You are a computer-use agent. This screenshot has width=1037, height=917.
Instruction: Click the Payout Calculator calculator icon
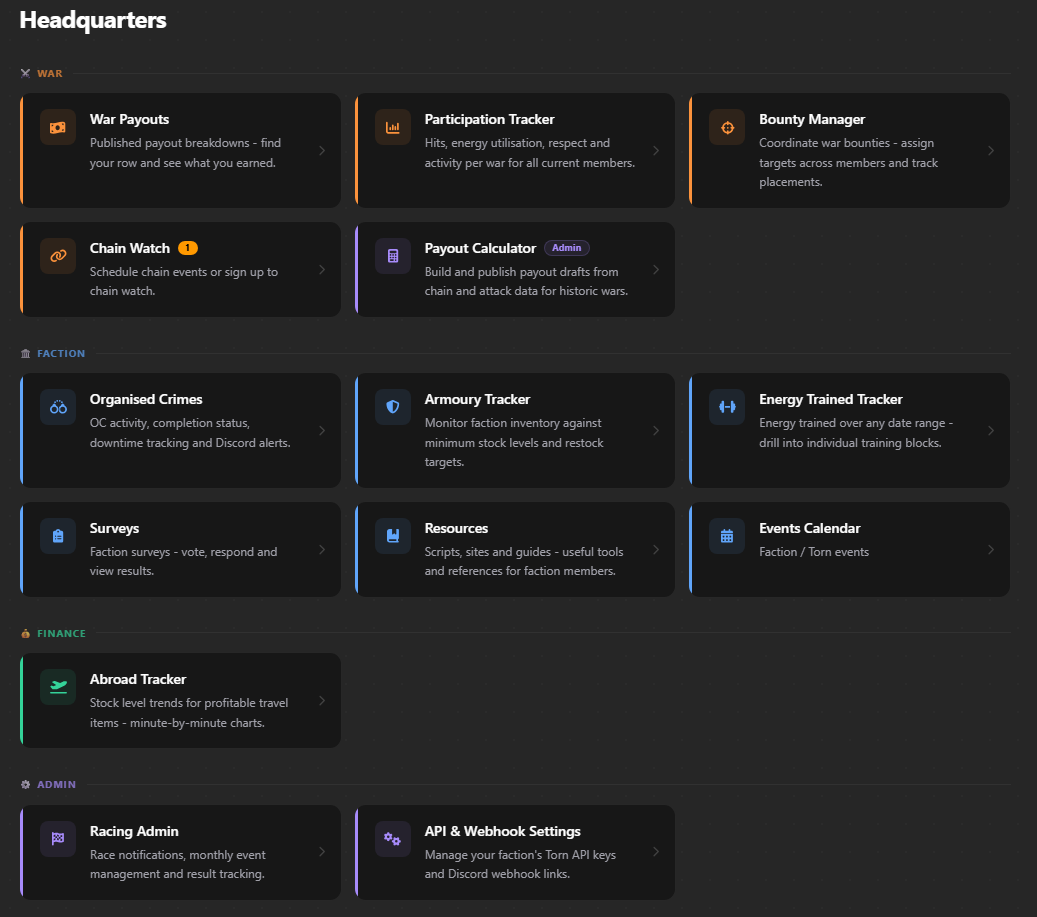(393, 256)
